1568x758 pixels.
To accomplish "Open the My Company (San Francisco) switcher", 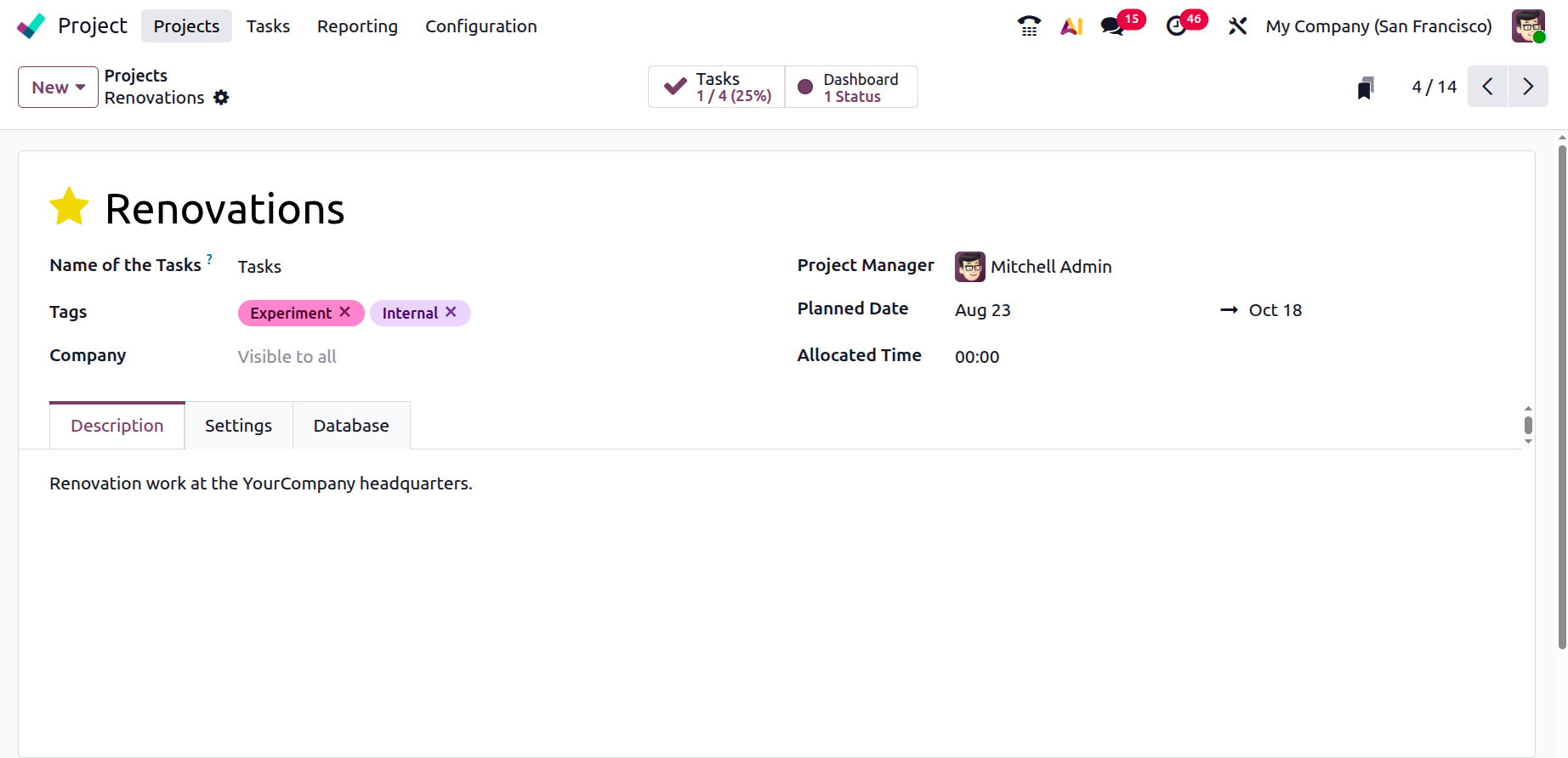I will coord(1378,26).
